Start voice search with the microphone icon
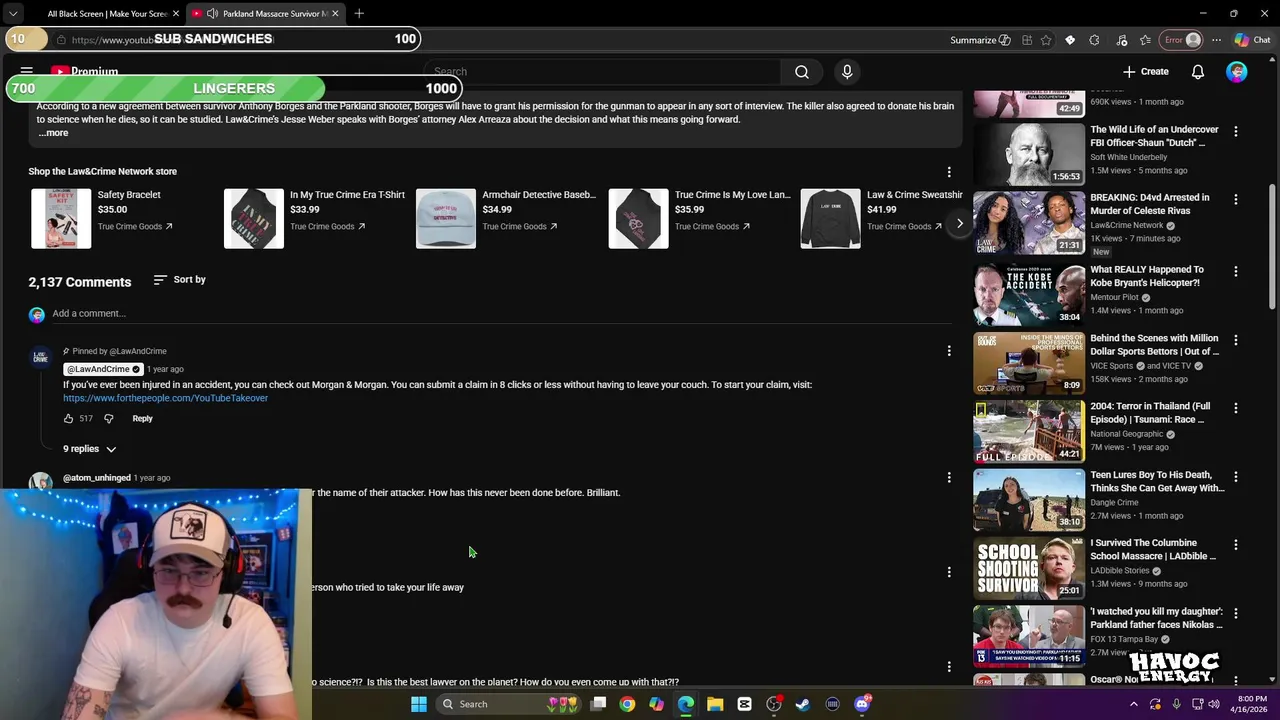The width and height of the screenshot is (1280, 720). click(847, 72)
